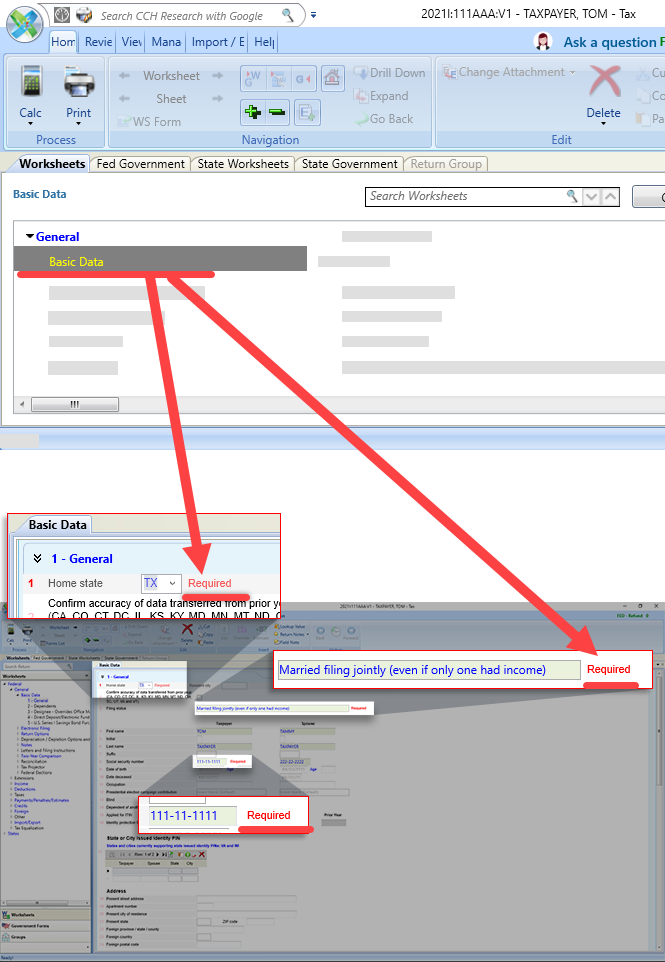Screen dimensions: 665x962
Task: Click the next-result down arrow beside Search Worksheets
Action: [x=591, y=197]
